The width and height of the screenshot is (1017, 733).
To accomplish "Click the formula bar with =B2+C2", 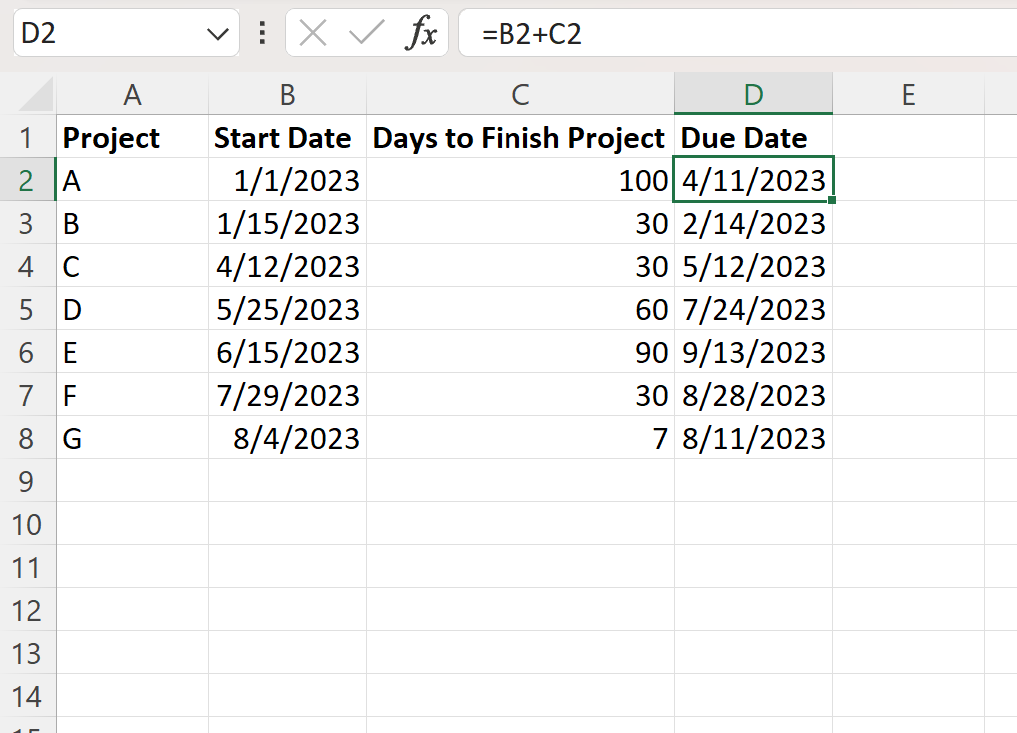I will [735, 34].
